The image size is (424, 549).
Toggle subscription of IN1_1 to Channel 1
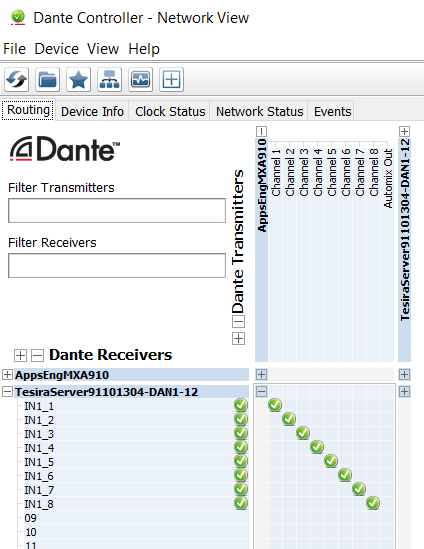(275, 405)
